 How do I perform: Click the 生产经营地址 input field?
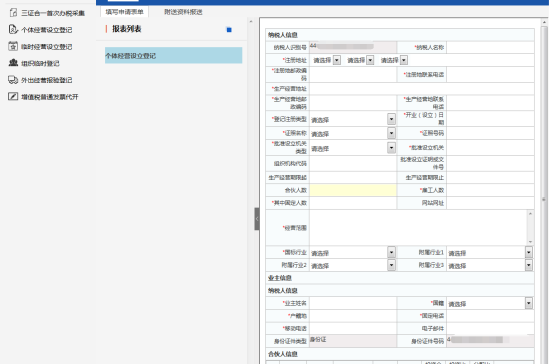(x=422, y=89)
